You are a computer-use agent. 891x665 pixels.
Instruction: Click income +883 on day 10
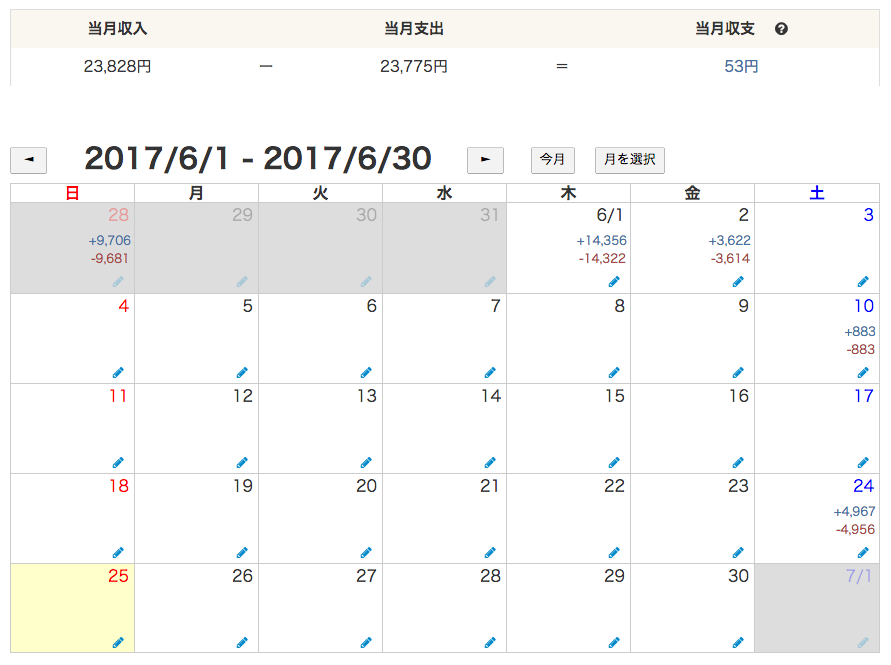point(860,331)
